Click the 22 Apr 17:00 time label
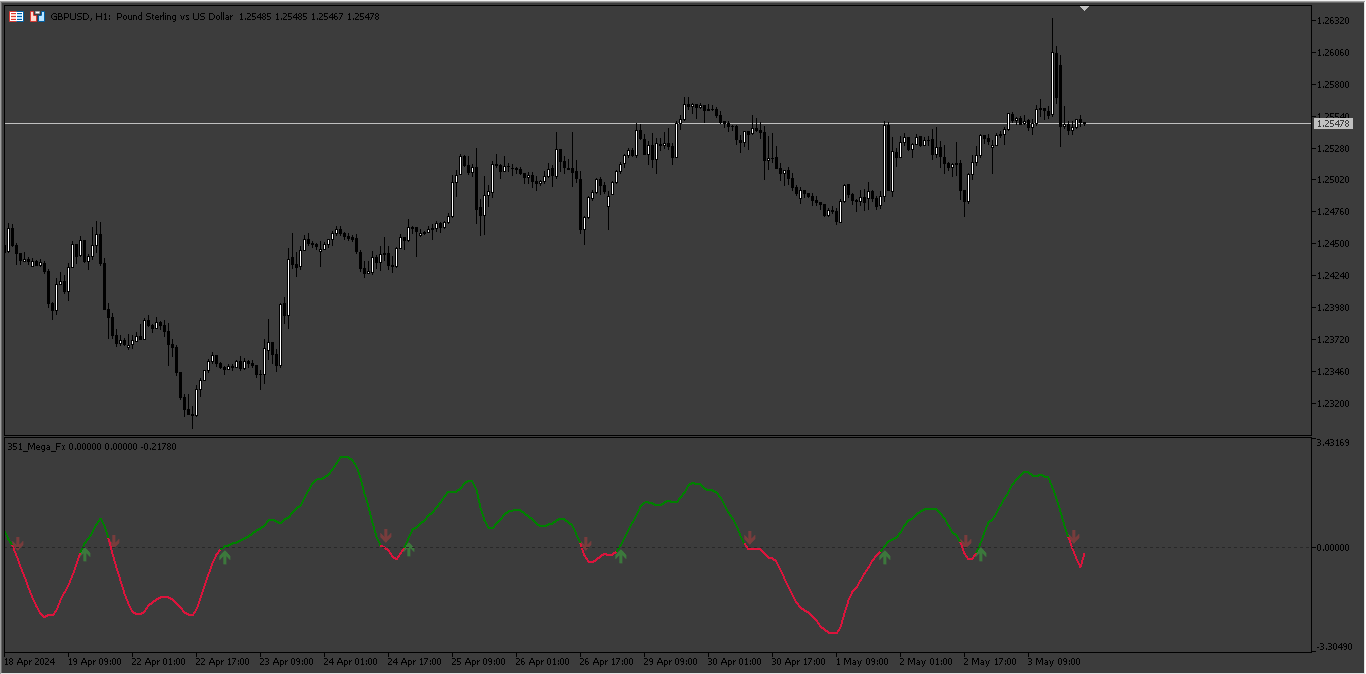The height and width of the screenshot is (674, 1366). [x=223, y=662]
